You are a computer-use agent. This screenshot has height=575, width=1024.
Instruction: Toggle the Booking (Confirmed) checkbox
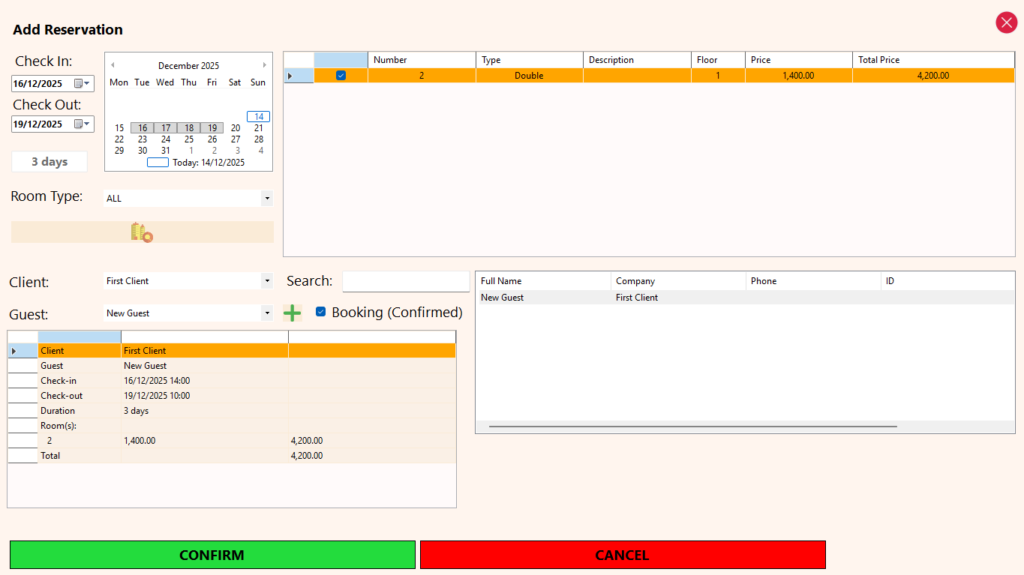click(321, 312)
